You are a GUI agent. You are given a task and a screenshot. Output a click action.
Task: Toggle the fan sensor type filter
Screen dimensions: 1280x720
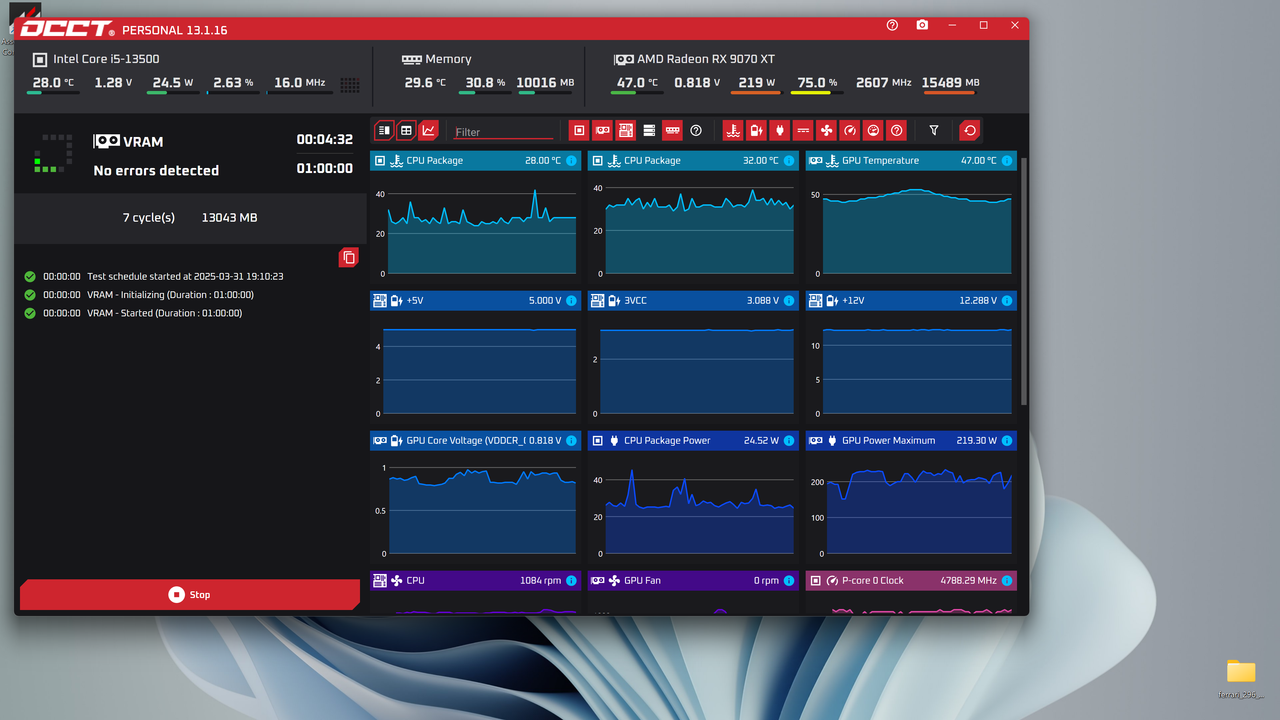pos(826,130)
